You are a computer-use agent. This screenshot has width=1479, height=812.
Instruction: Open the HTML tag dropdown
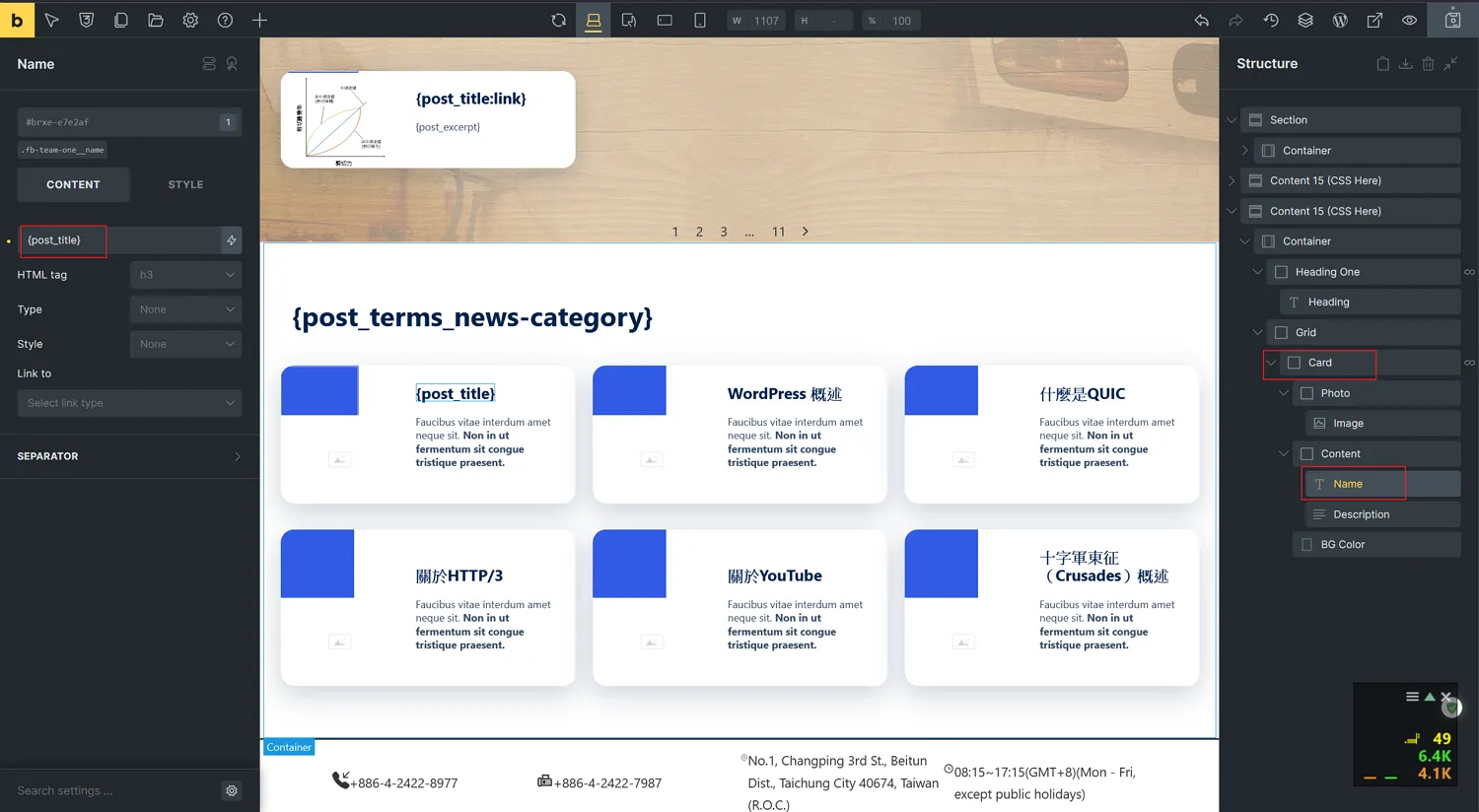pos(185,275)
